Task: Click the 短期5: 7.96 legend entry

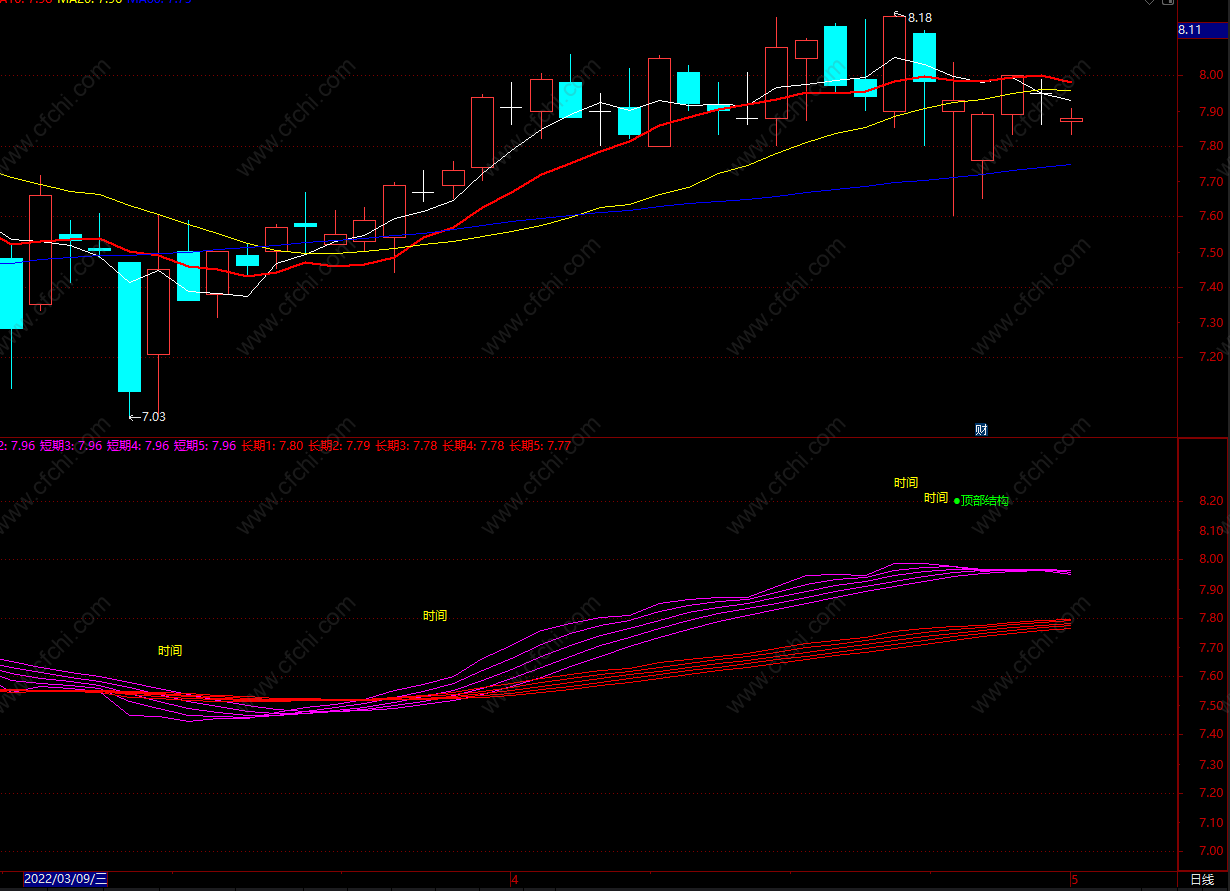Action: [205, 446]
